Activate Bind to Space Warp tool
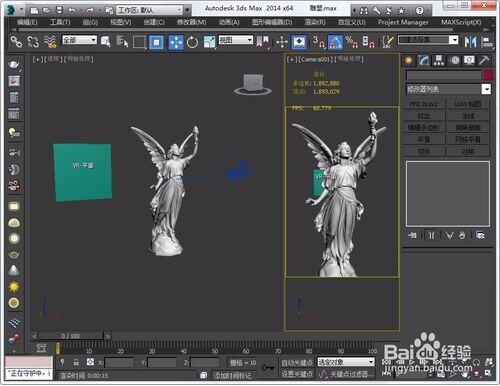Image resolution: width=500 pixels, height=386 pixels. [50, 42]
